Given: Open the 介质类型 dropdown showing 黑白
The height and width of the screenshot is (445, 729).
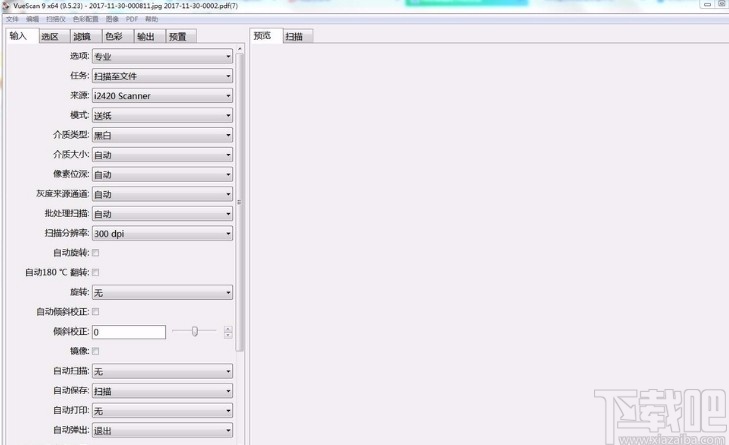Looking at the screenshot, I should pos(162,135).
